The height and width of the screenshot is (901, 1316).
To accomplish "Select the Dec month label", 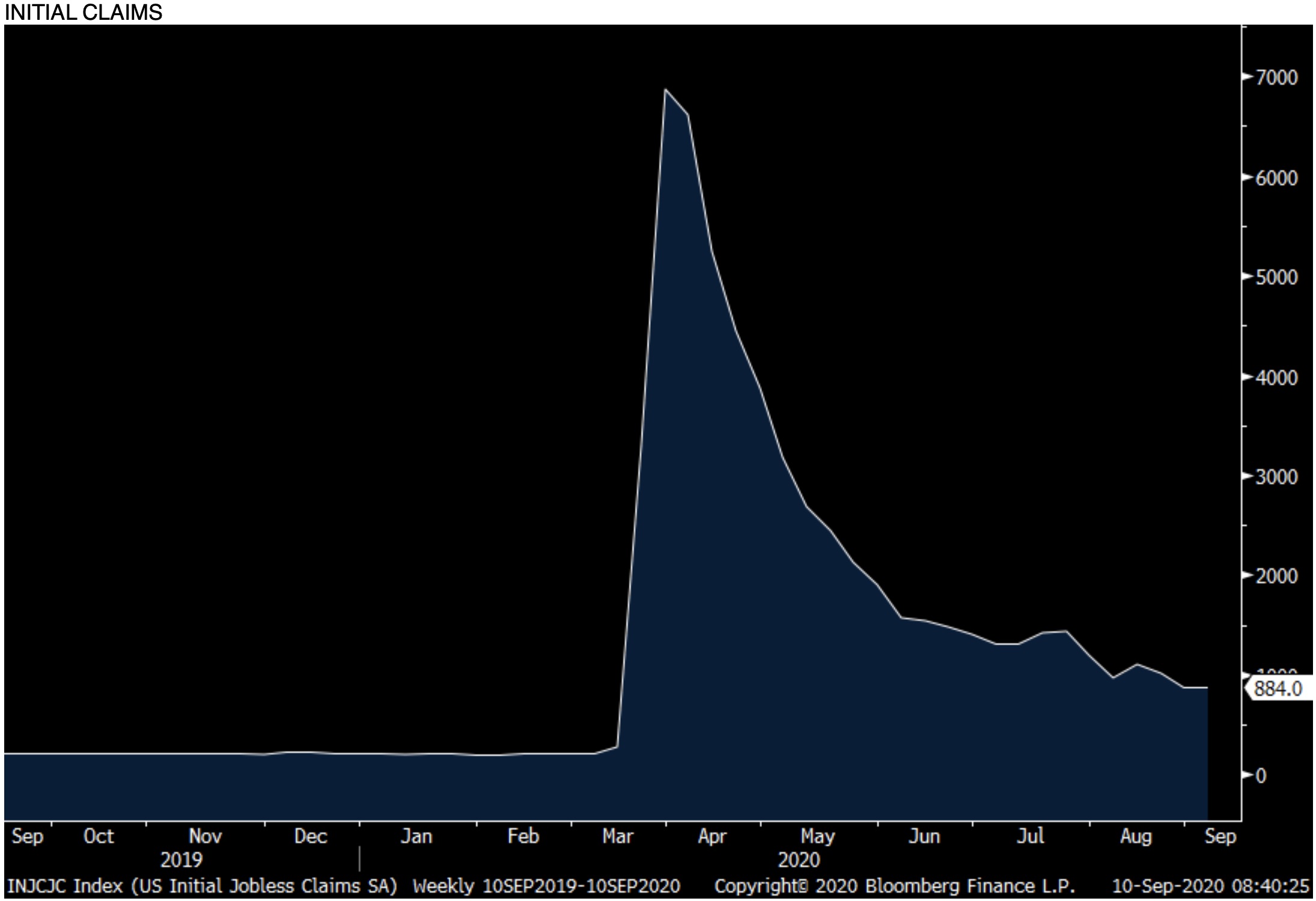I will (x=310, y=836).
